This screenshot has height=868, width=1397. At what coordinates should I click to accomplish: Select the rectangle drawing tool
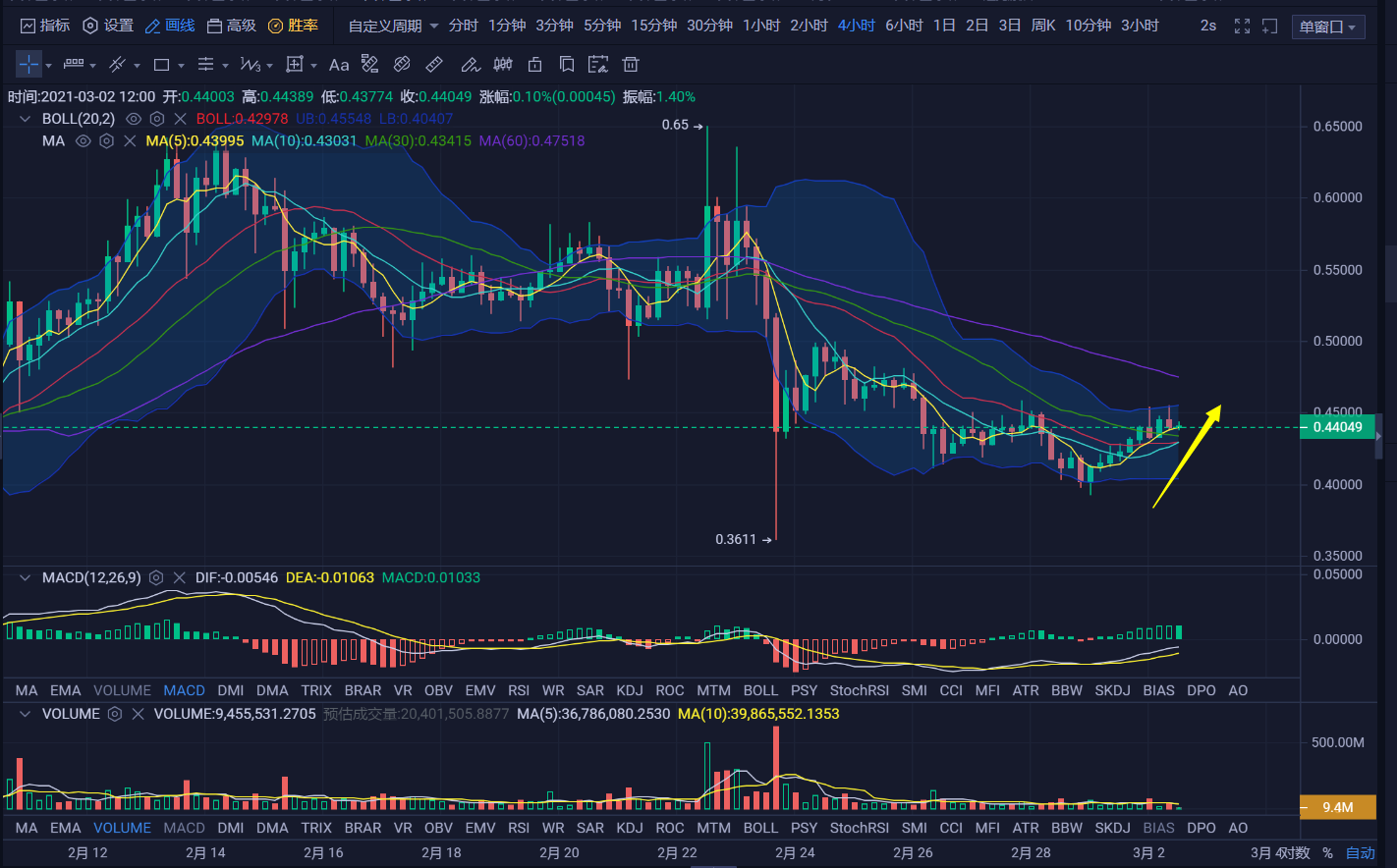click(162, 64)
